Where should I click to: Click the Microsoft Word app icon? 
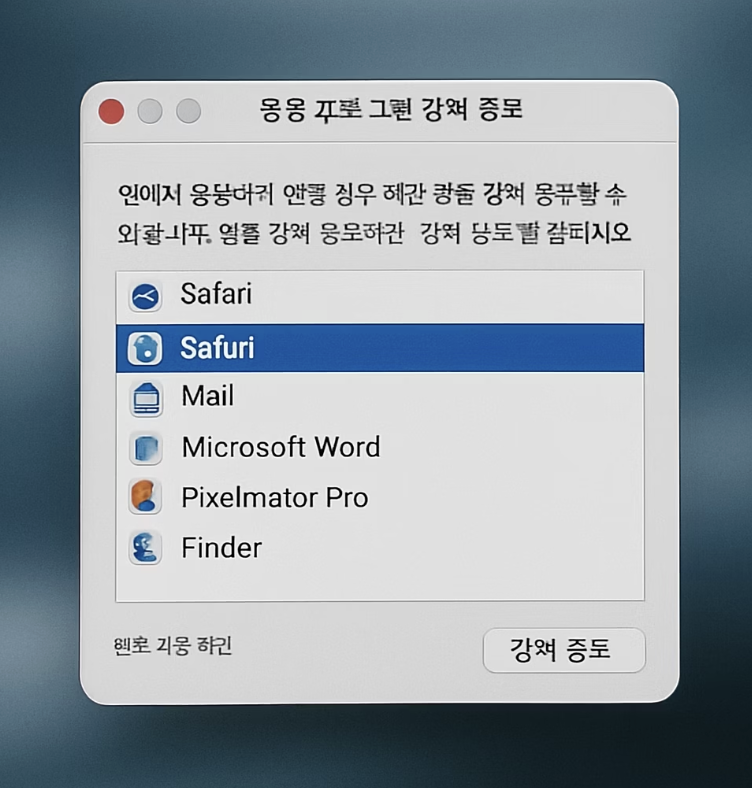coord(146,448)
